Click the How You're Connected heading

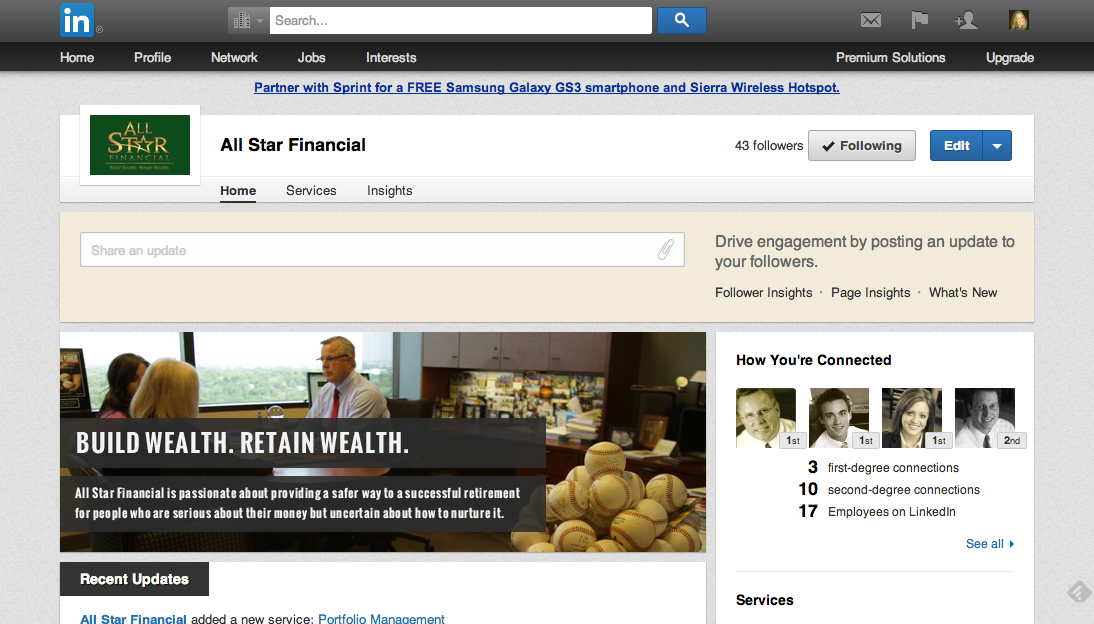pyautogui.click(x=814, y=360)
